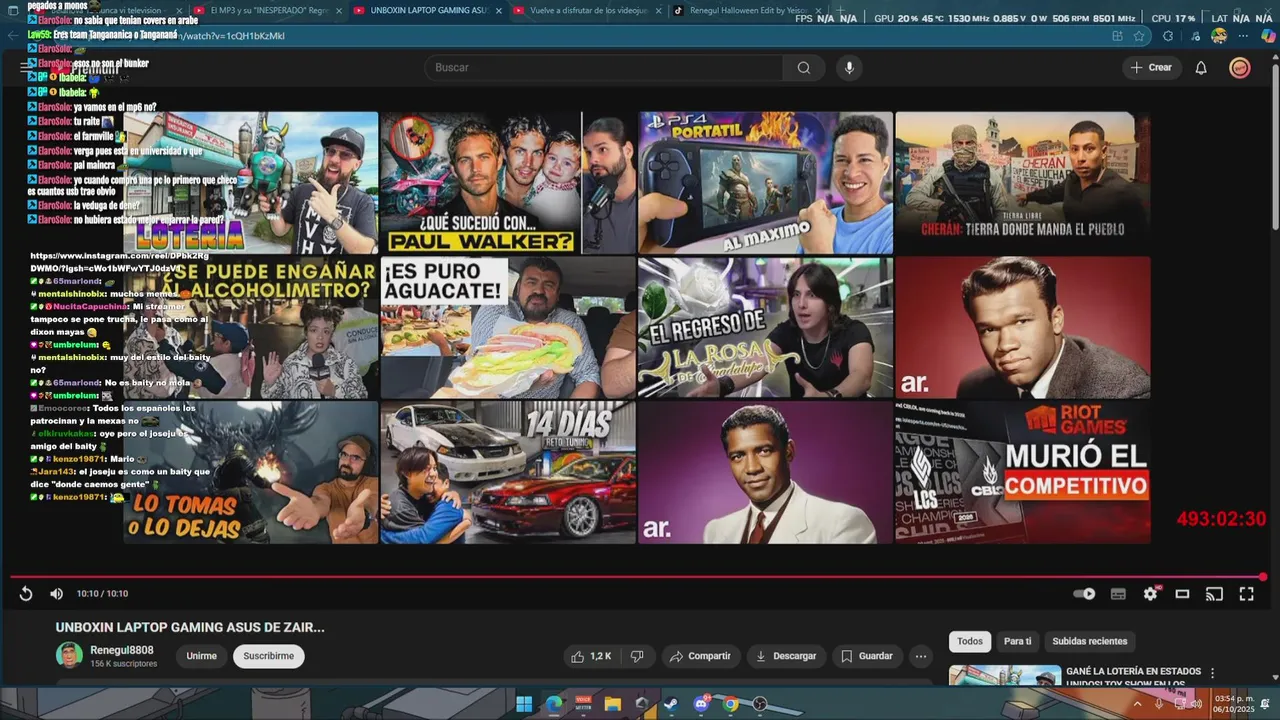The height and width of the screenshot is (720, 1280).
Task: Open the alcoholímetro end-screen video
Action: (x=251, y=328)
